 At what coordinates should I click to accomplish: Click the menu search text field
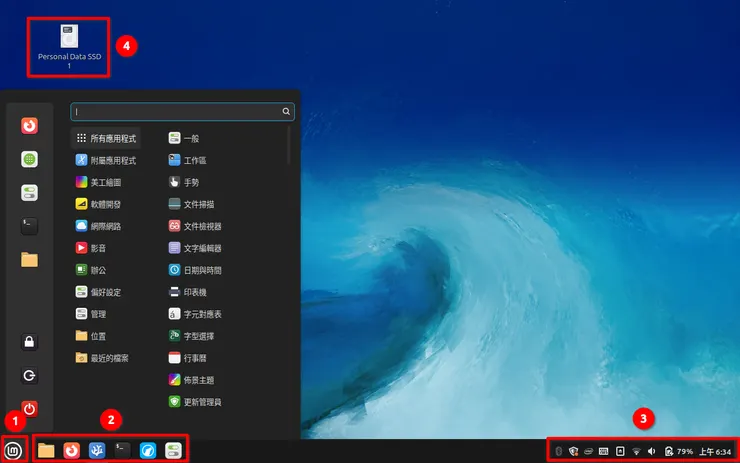(183, 112)
